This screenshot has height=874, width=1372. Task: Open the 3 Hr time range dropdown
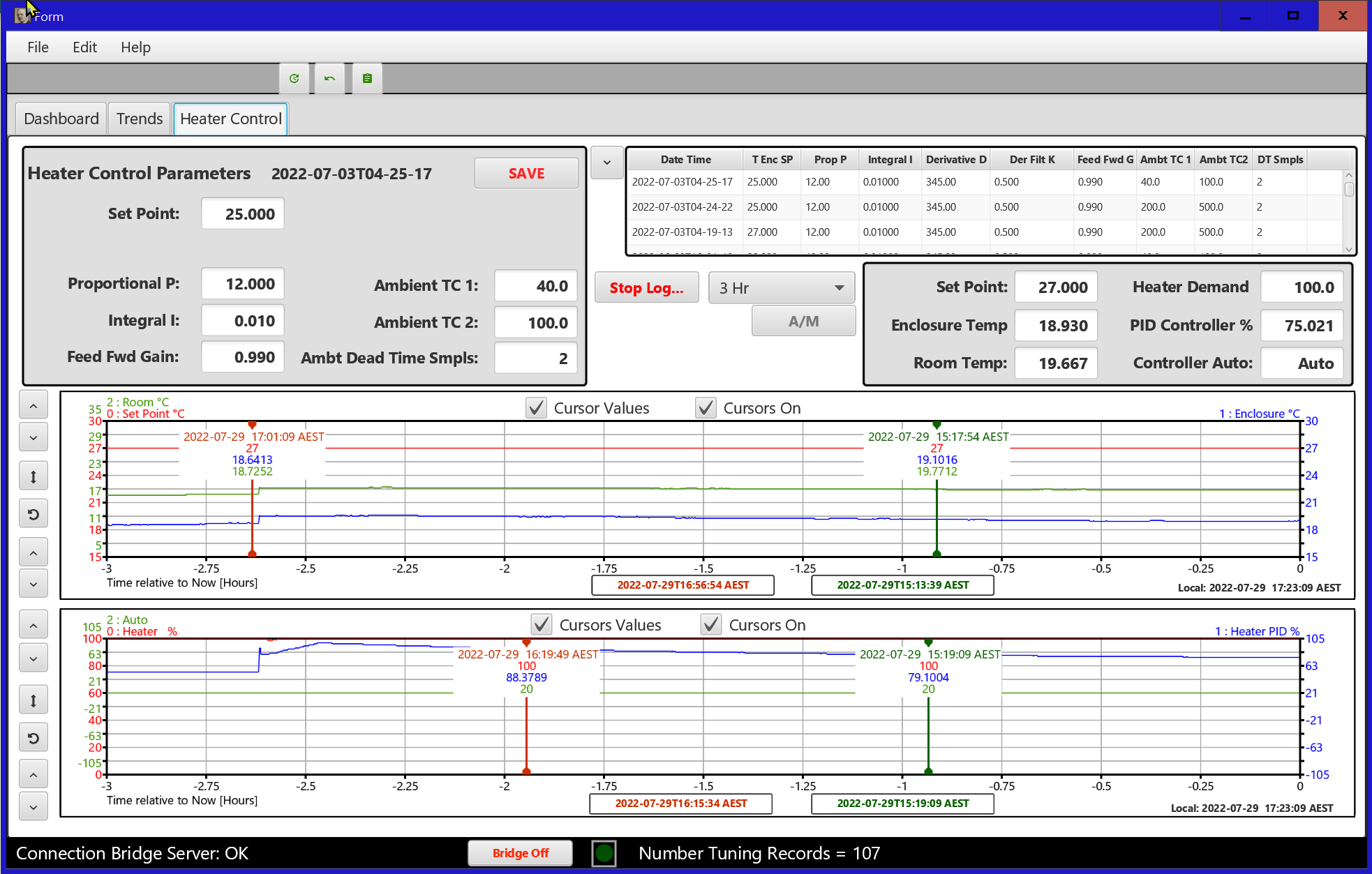(781, 288)
